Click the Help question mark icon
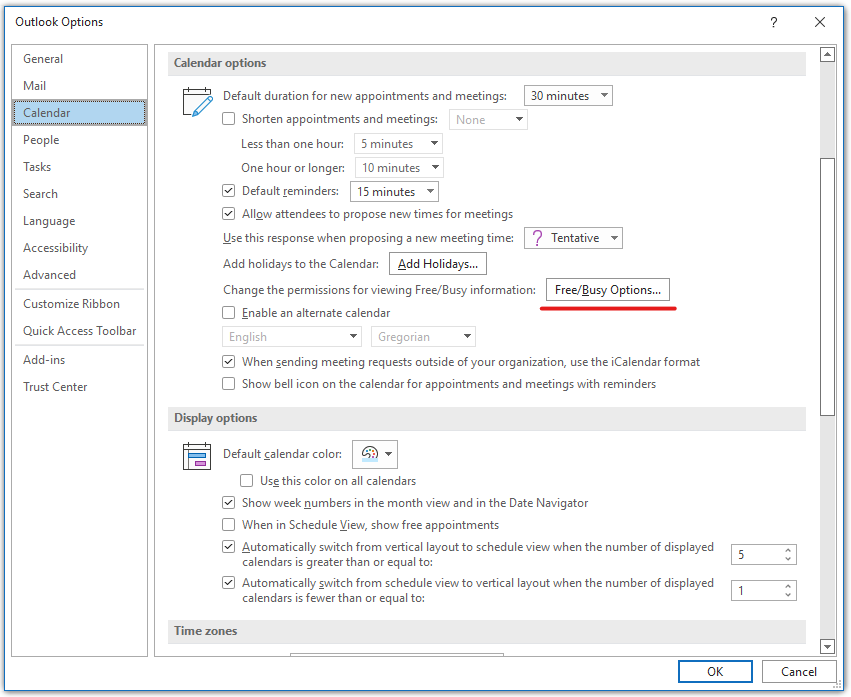This screenshot has width=851, height=697. [774, 22]
